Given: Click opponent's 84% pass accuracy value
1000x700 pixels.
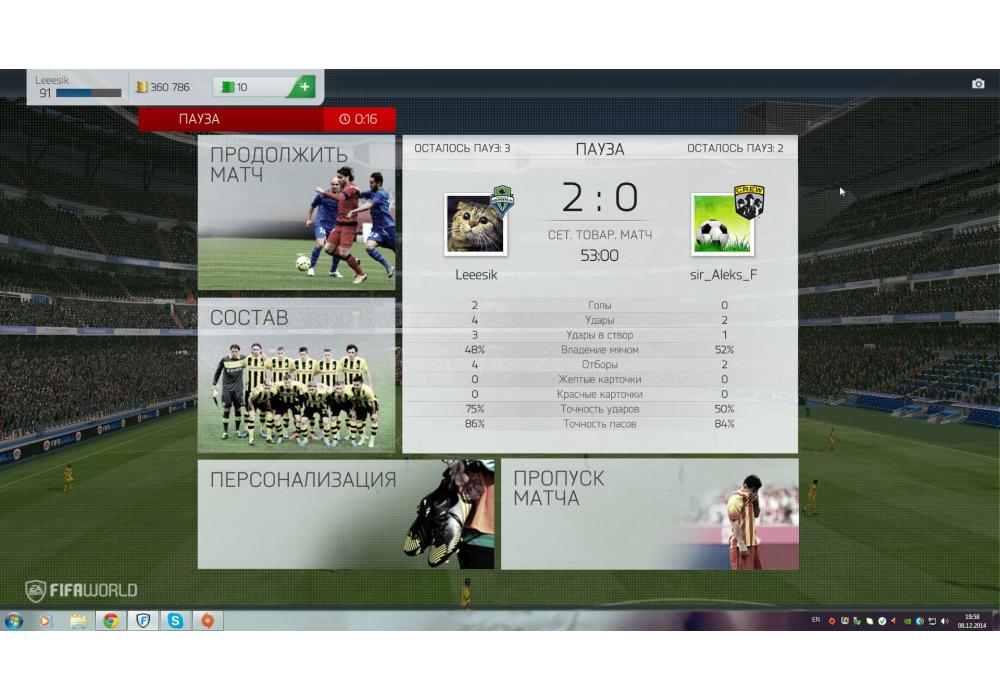Looking at the screenshot, I should (724, 424).
